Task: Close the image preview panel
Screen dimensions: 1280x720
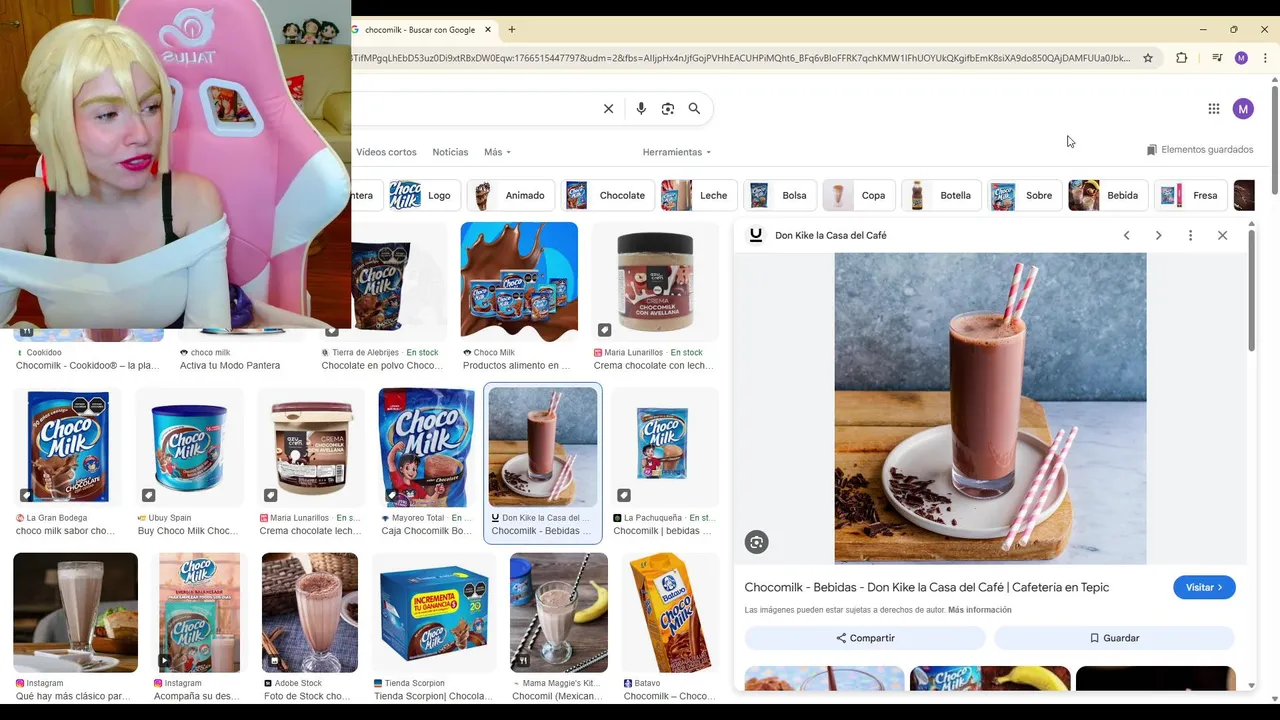Action: click(x=1222, y=235)
